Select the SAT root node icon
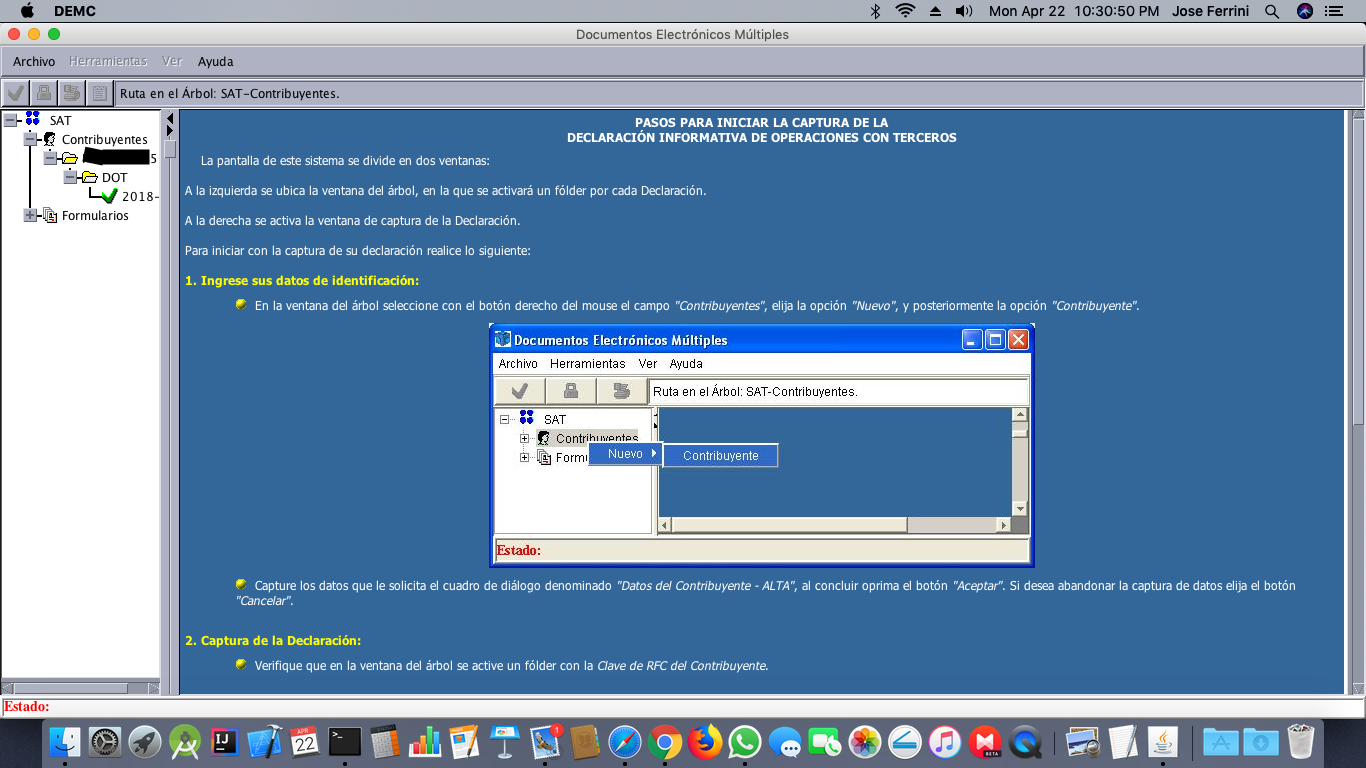 [x=33, y=120]
